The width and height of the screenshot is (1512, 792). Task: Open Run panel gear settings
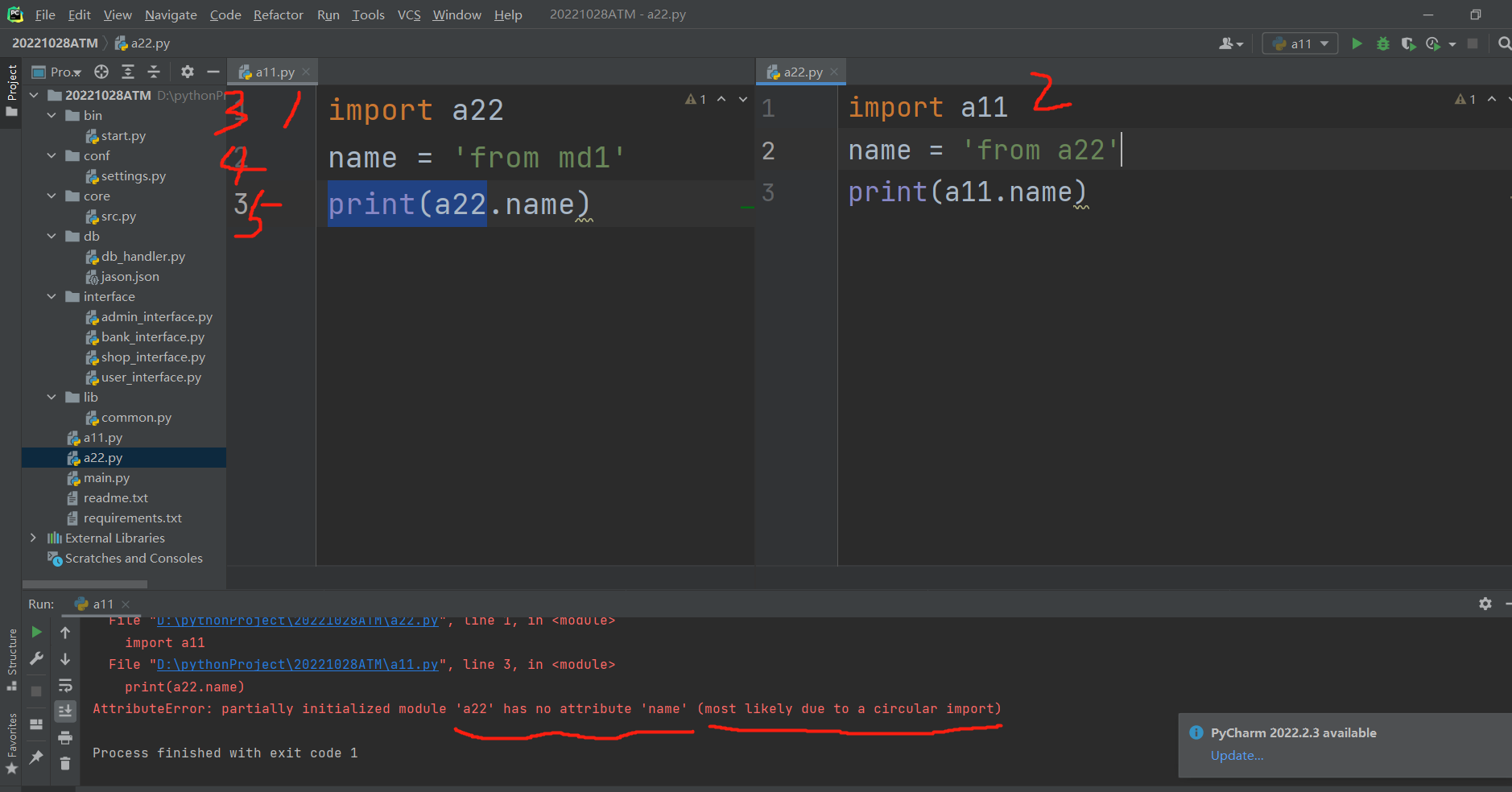coord(1485,604)
